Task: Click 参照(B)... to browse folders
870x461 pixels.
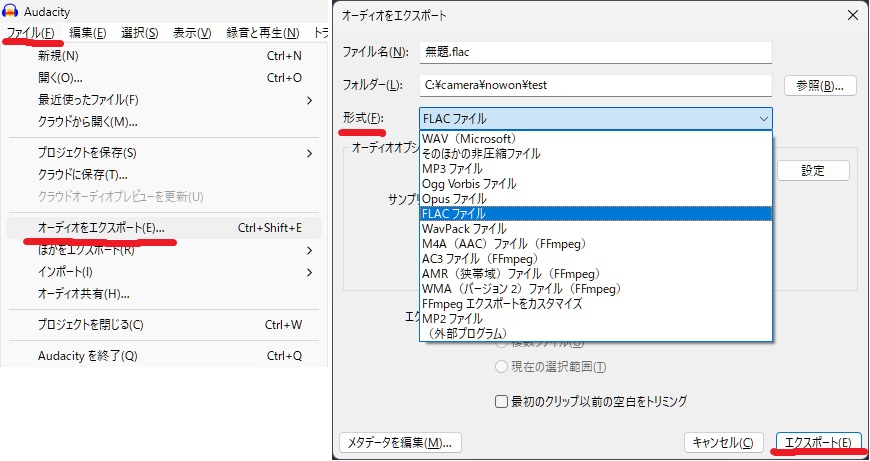Action: pos(819,85)
